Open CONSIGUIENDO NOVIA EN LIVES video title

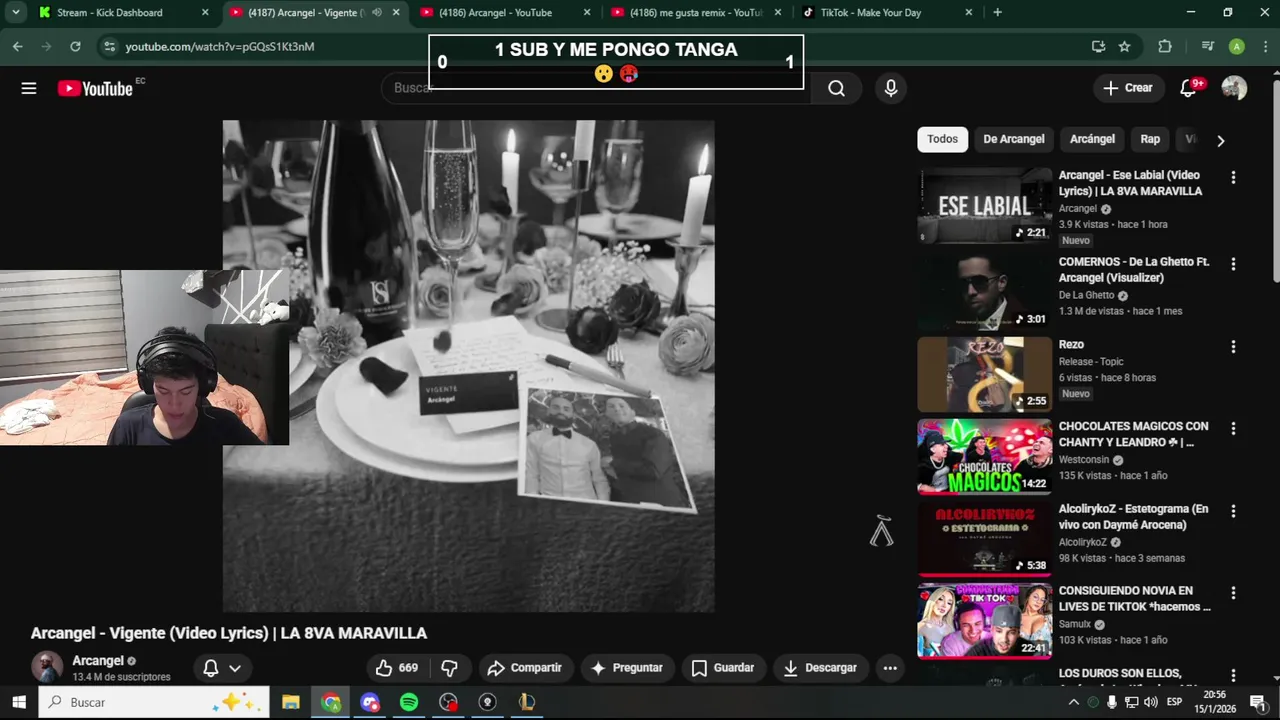coord(1135,599)
